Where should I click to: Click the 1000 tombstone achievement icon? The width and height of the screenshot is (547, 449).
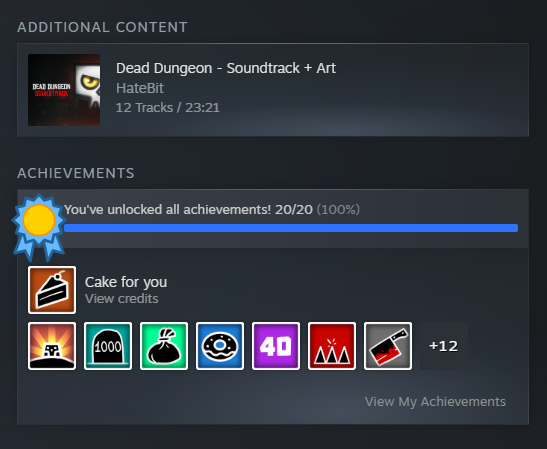point(108,346)
